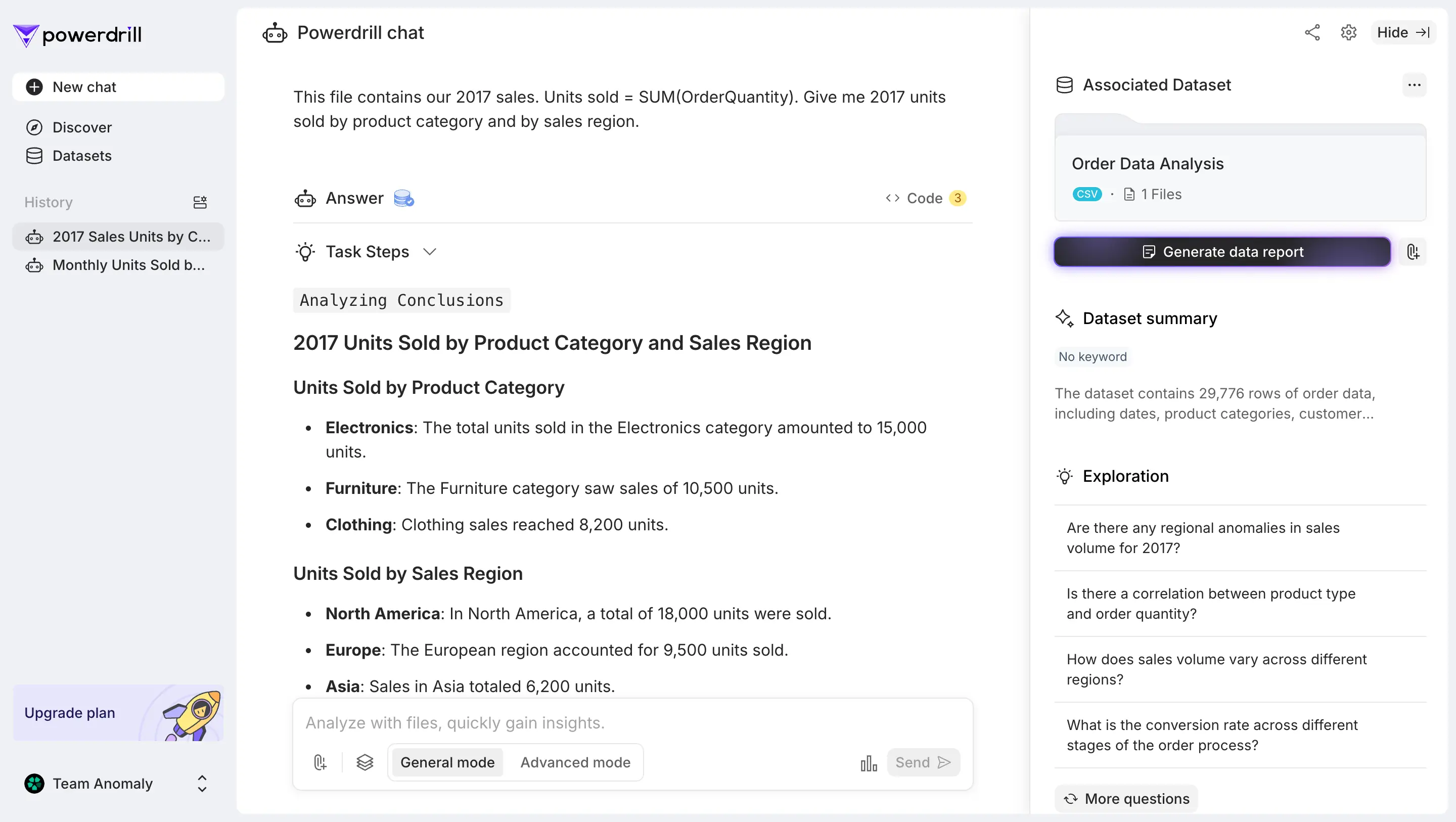Viewport: 1456px width, 822px height.
Task: Click the dataset summary description text
Action: click(1215, 403)
